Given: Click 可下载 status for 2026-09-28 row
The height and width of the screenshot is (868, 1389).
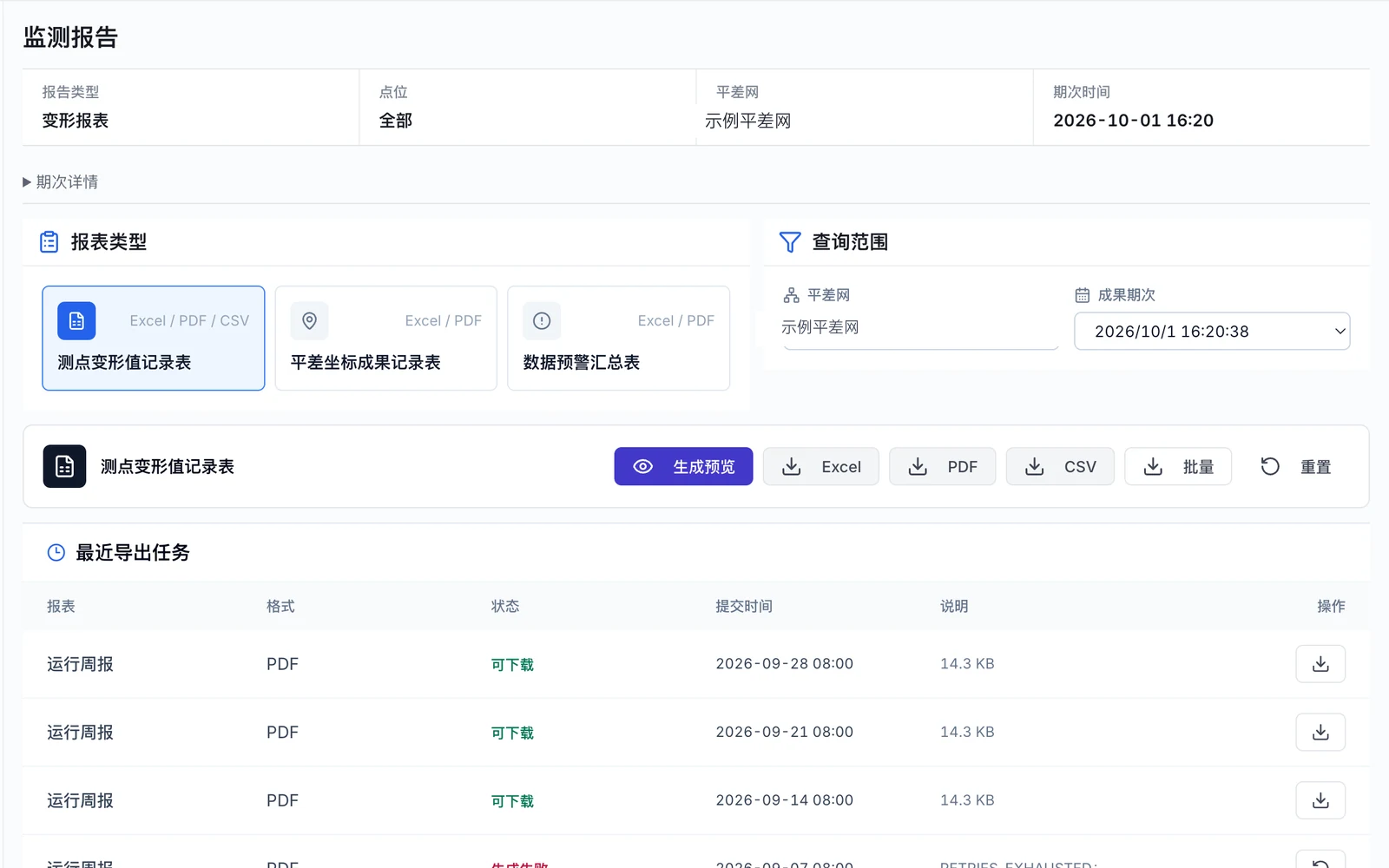Looking at the screenshot, I should tap(512, 665).
